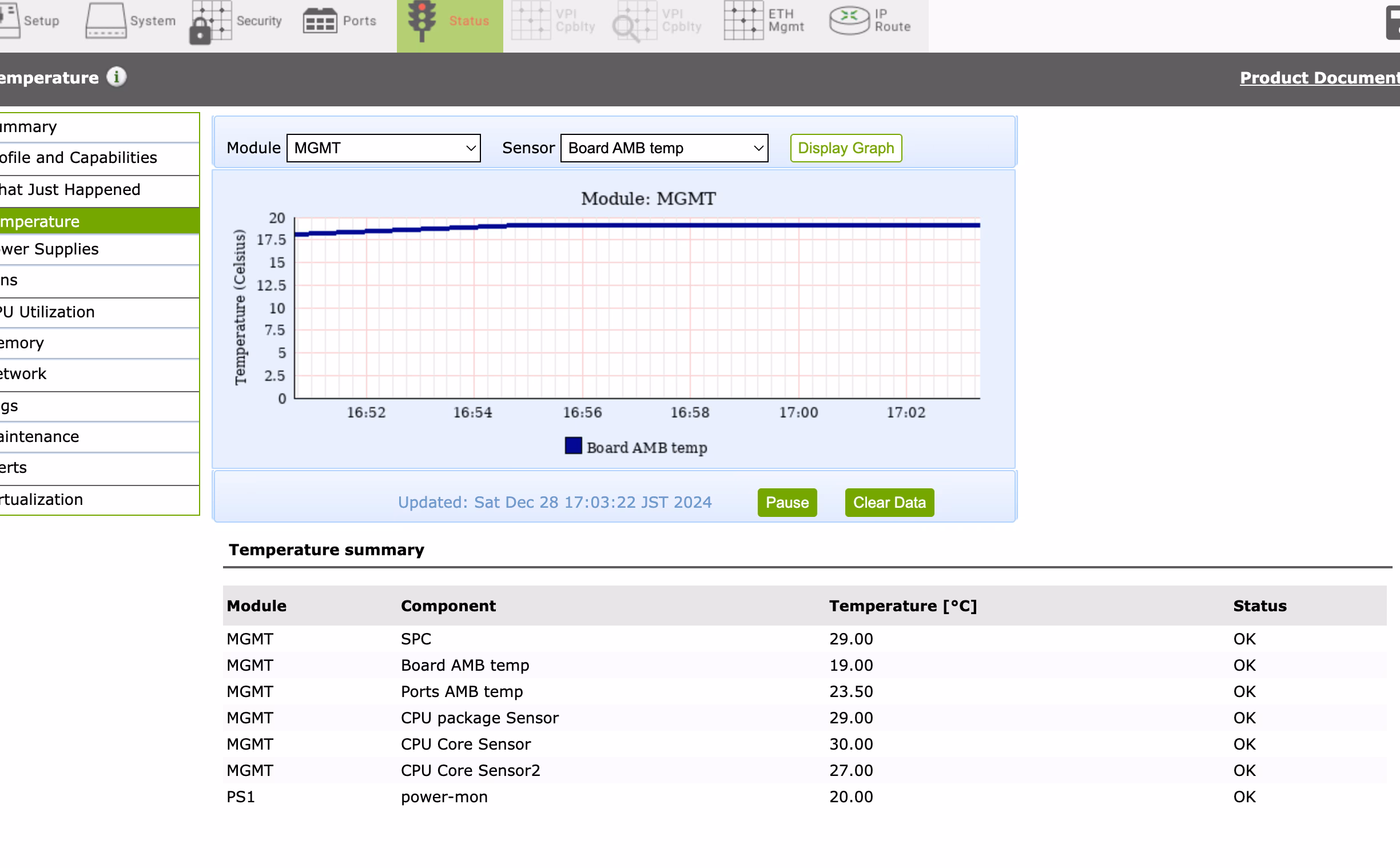
Task: Select the Ports tab label
Action: (359, 21)
